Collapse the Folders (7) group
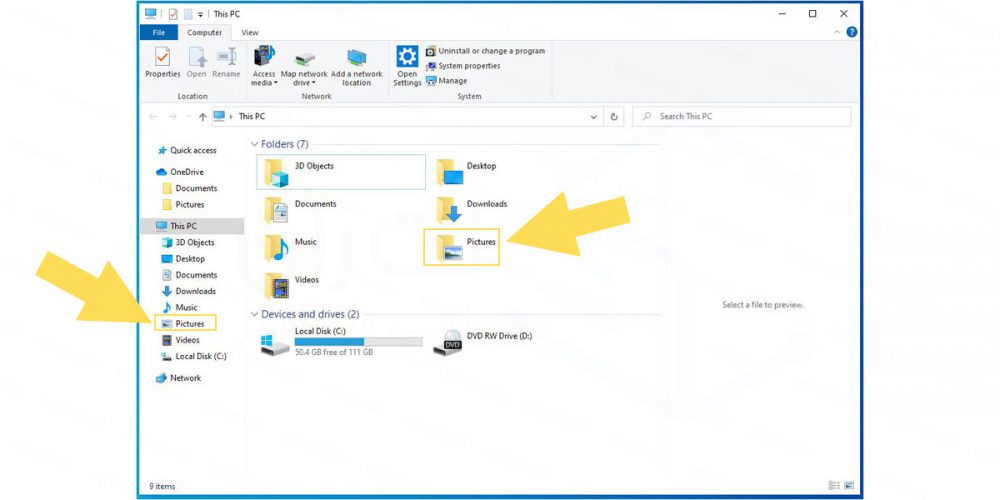 tap(254, 145)
